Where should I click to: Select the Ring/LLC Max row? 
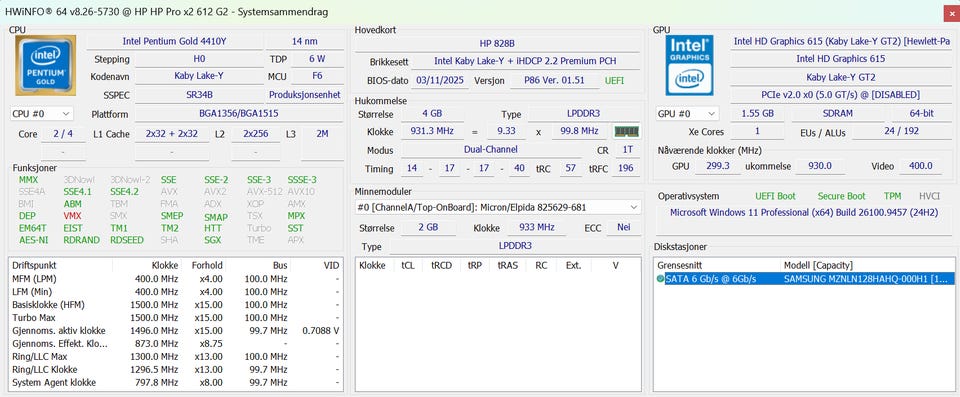click(175, 357)
